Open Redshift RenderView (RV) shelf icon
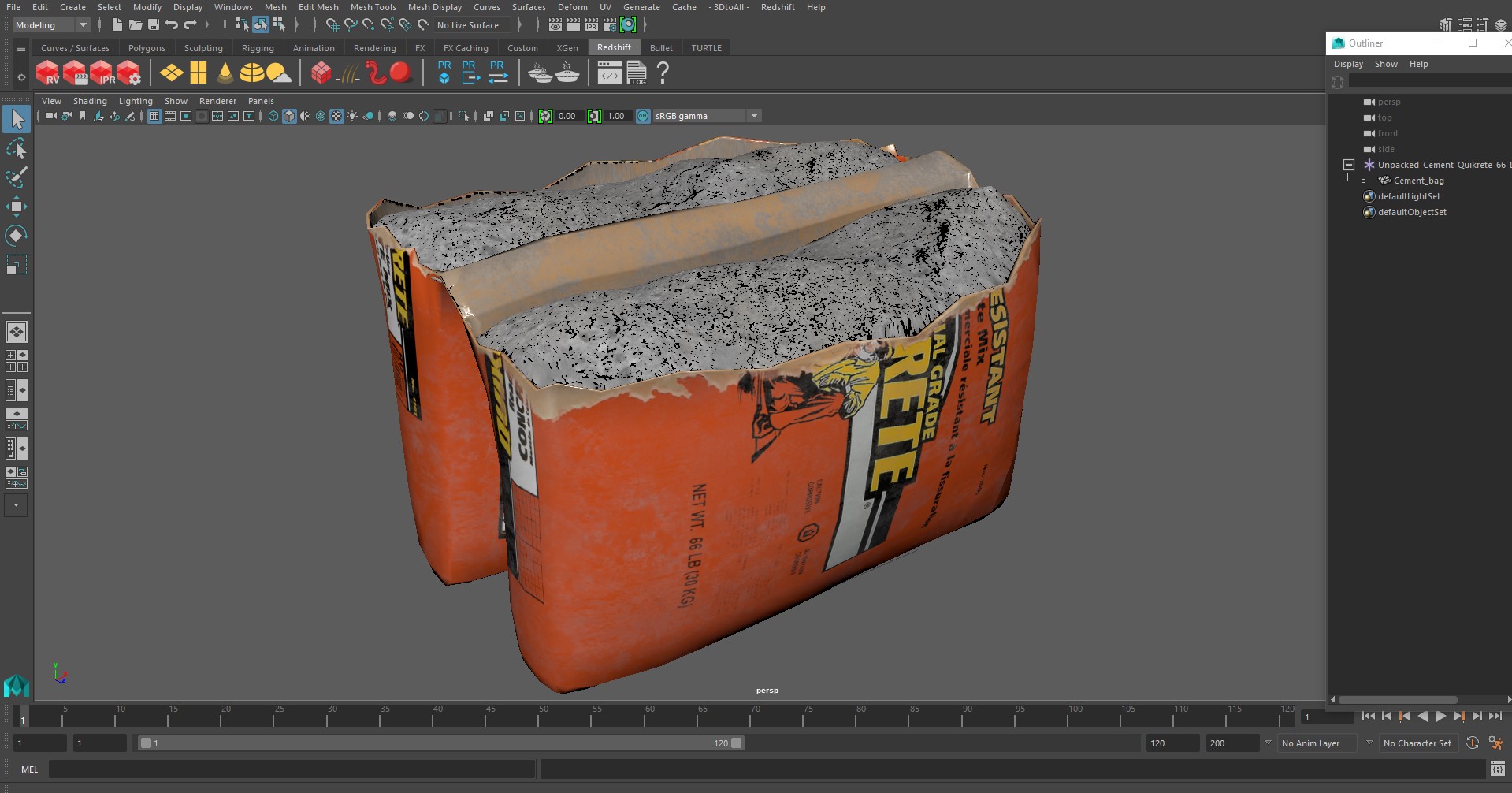Viewport: 1512px width, 793px height. [x=47, y=73]
